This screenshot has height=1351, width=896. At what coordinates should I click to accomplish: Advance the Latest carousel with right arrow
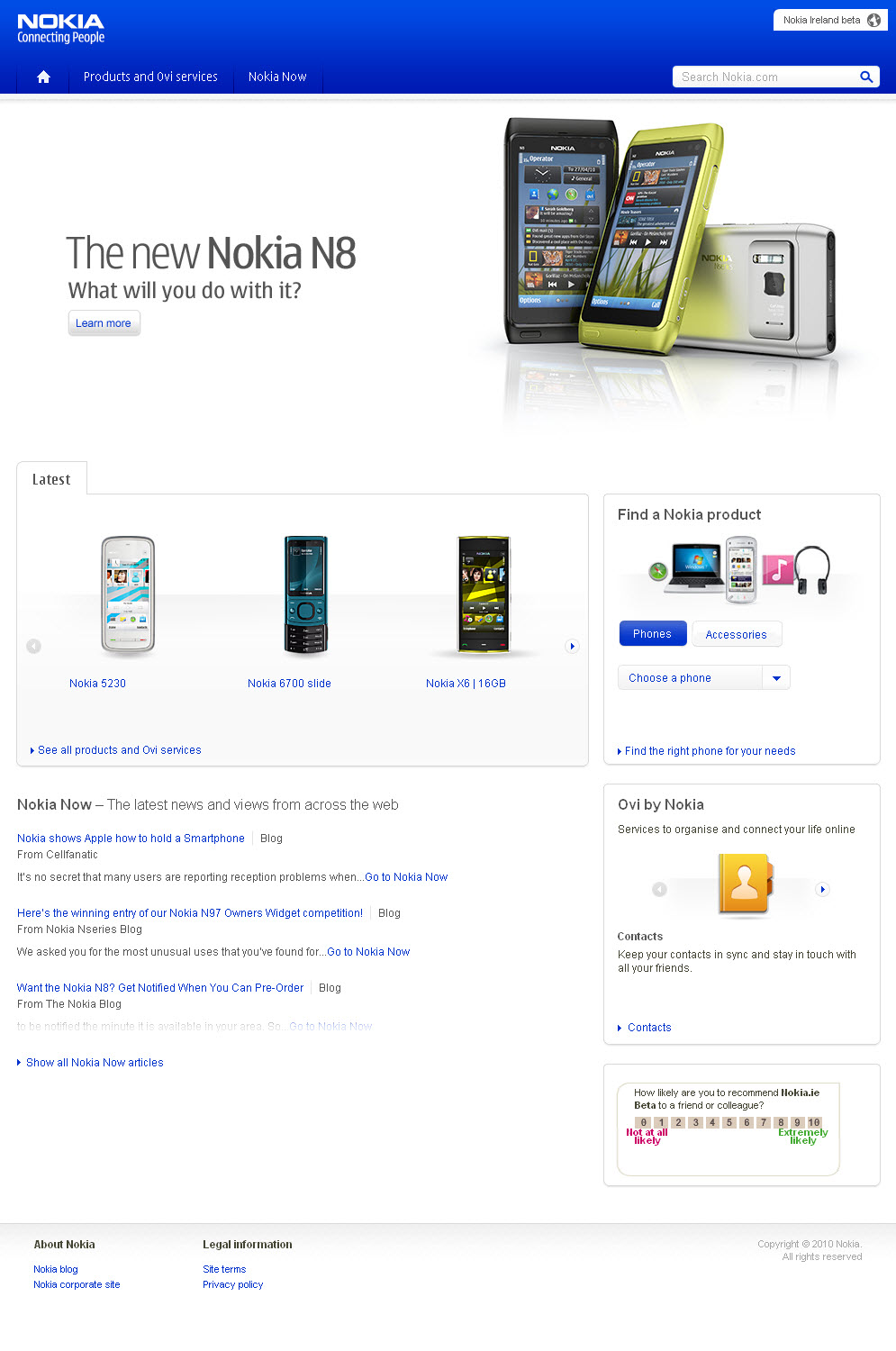click(572, 646)
